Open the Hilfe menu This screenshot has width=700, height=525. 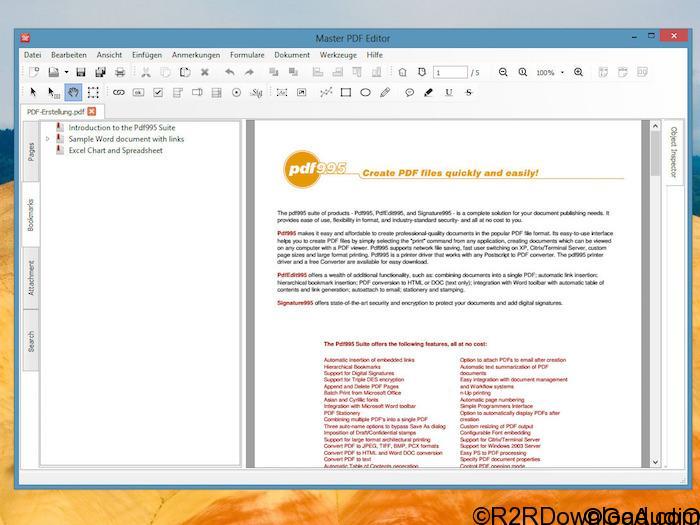click(x=375, y=55)
